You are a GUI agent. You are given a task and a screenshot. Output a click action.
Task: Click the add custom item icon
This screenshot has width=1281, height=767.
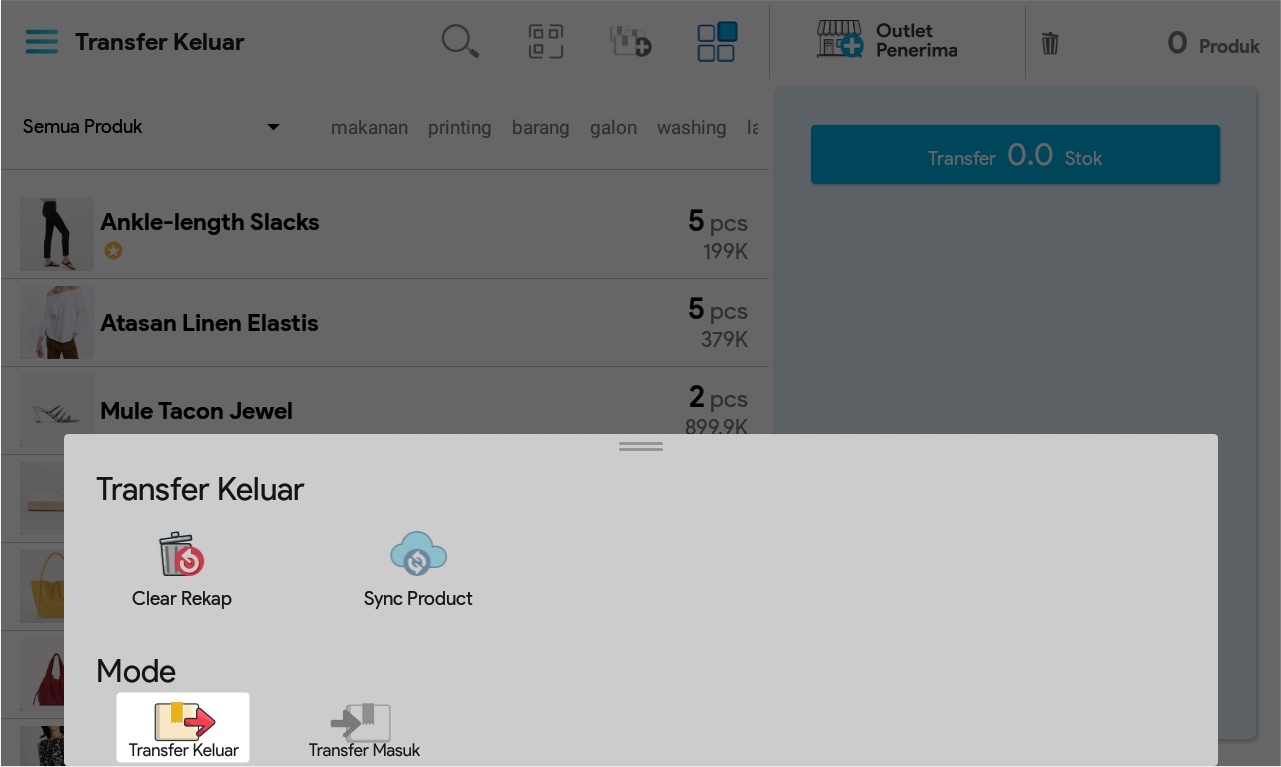(631, 43)
